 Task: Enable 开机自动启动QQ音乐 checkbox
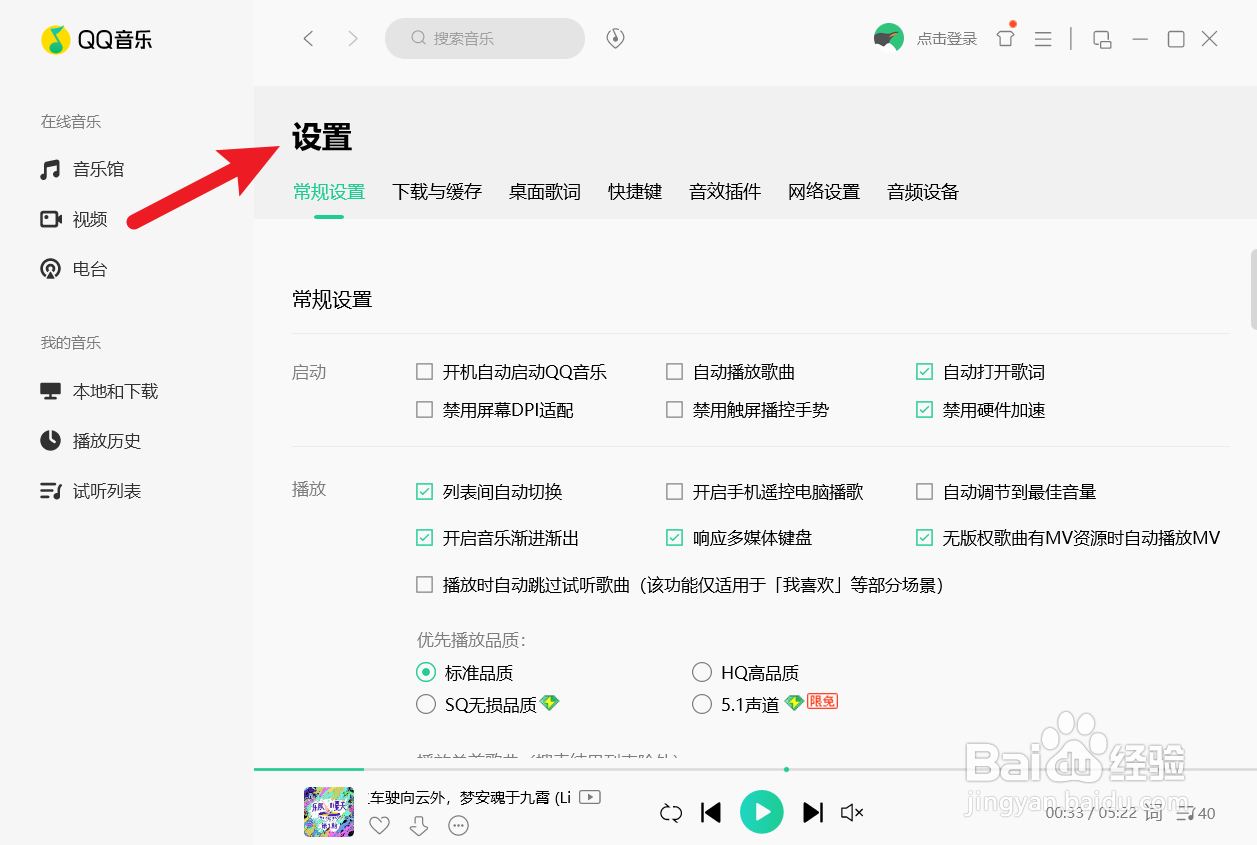click(424, 371)
